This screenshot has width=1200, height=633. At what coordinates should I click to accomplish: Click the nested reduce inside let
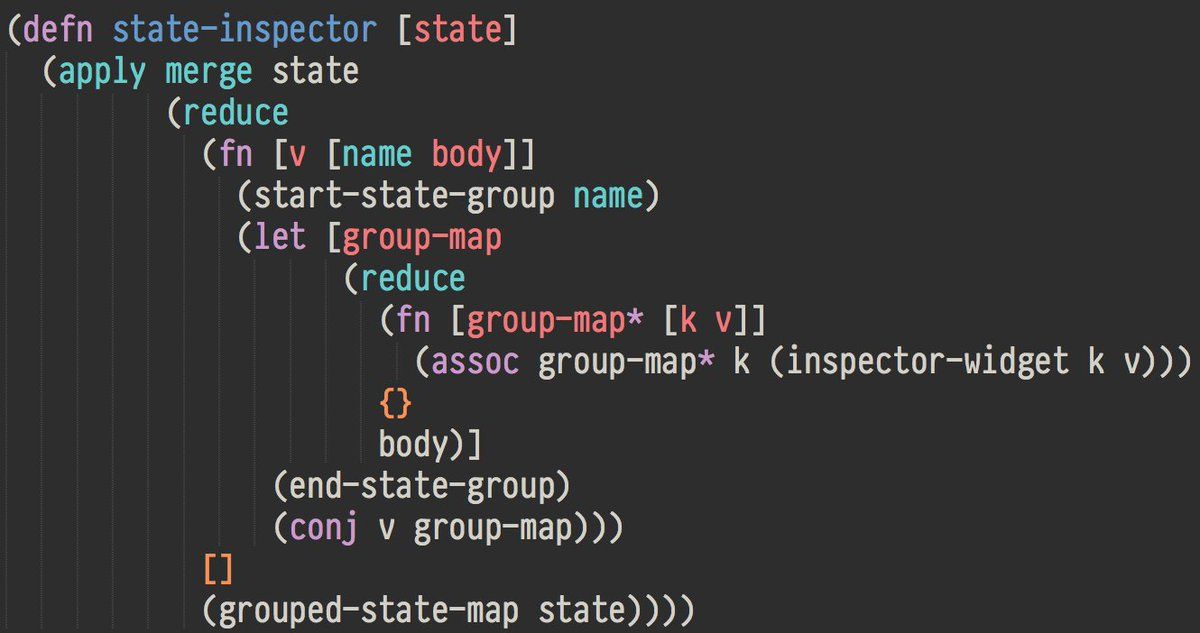click(x=413, y=278)
